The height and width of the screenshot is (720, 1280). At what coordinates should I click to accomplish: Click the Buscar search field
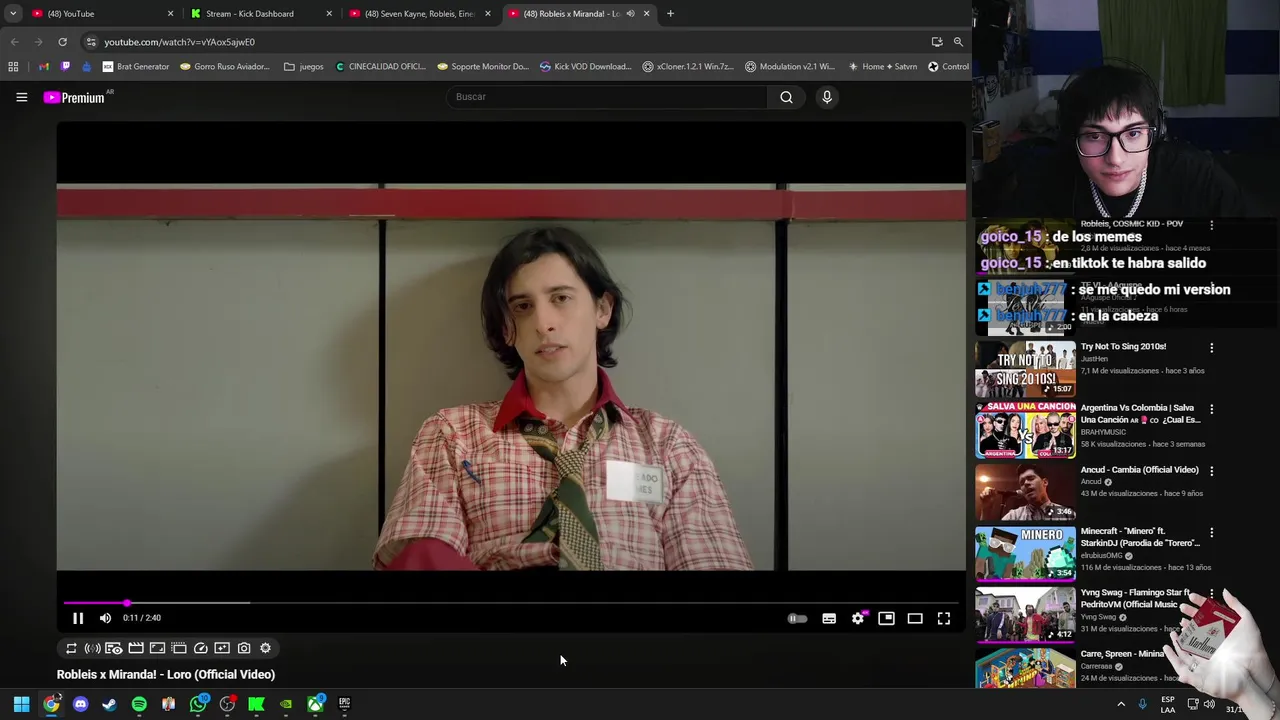tap(608, 97)
